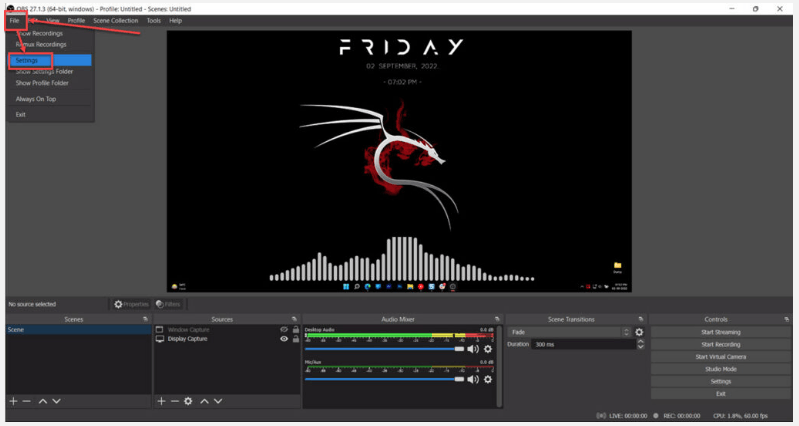The width and height of the screenshot is (799, 426).
Task: Open Settings from Controls panel
Action: pyautogui.click(x=721, y=381)
